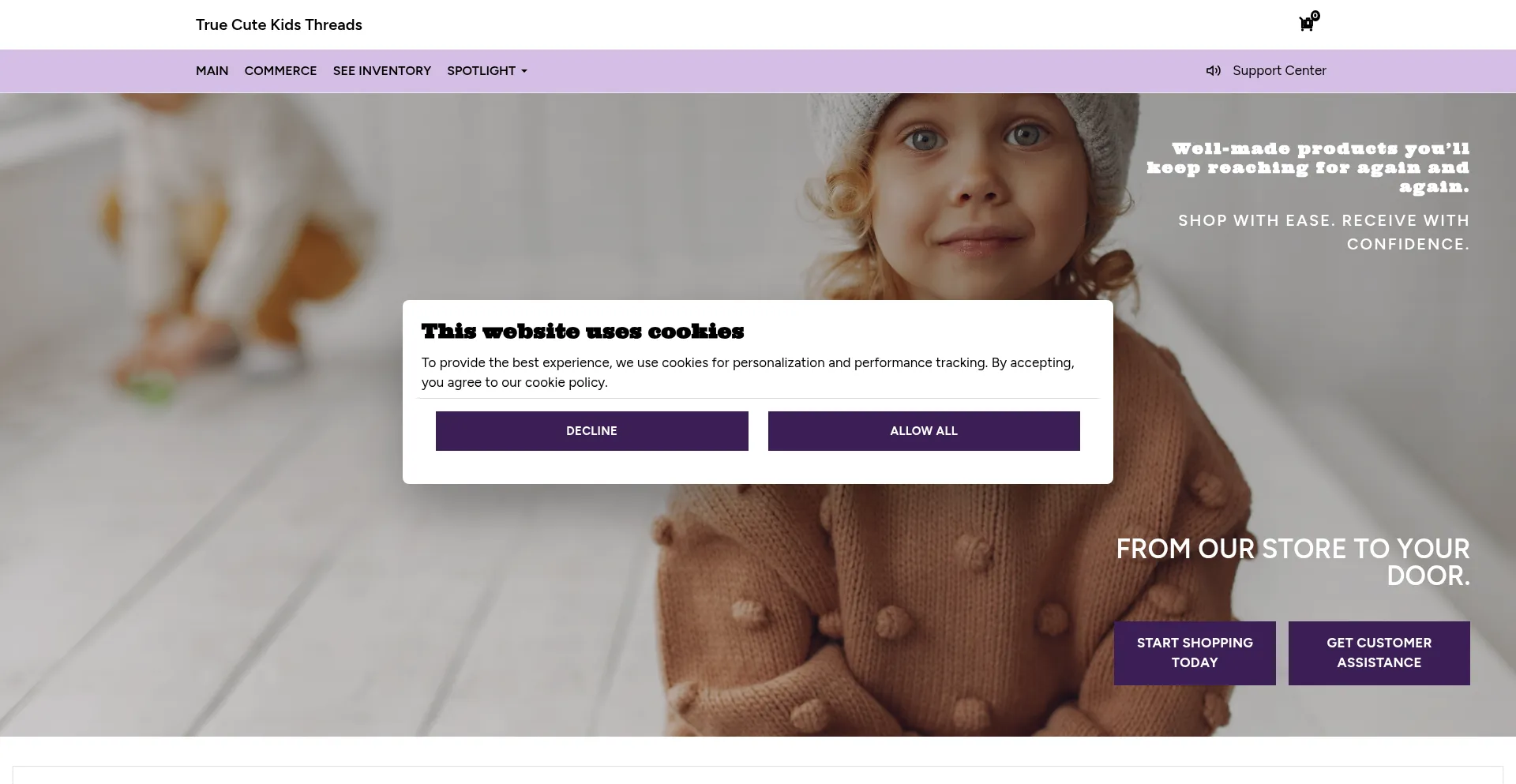This screenshot has height=784, width=1516.
Task: Click the caret arrow next to SPOTLIGHT
Action: (523, 71)
